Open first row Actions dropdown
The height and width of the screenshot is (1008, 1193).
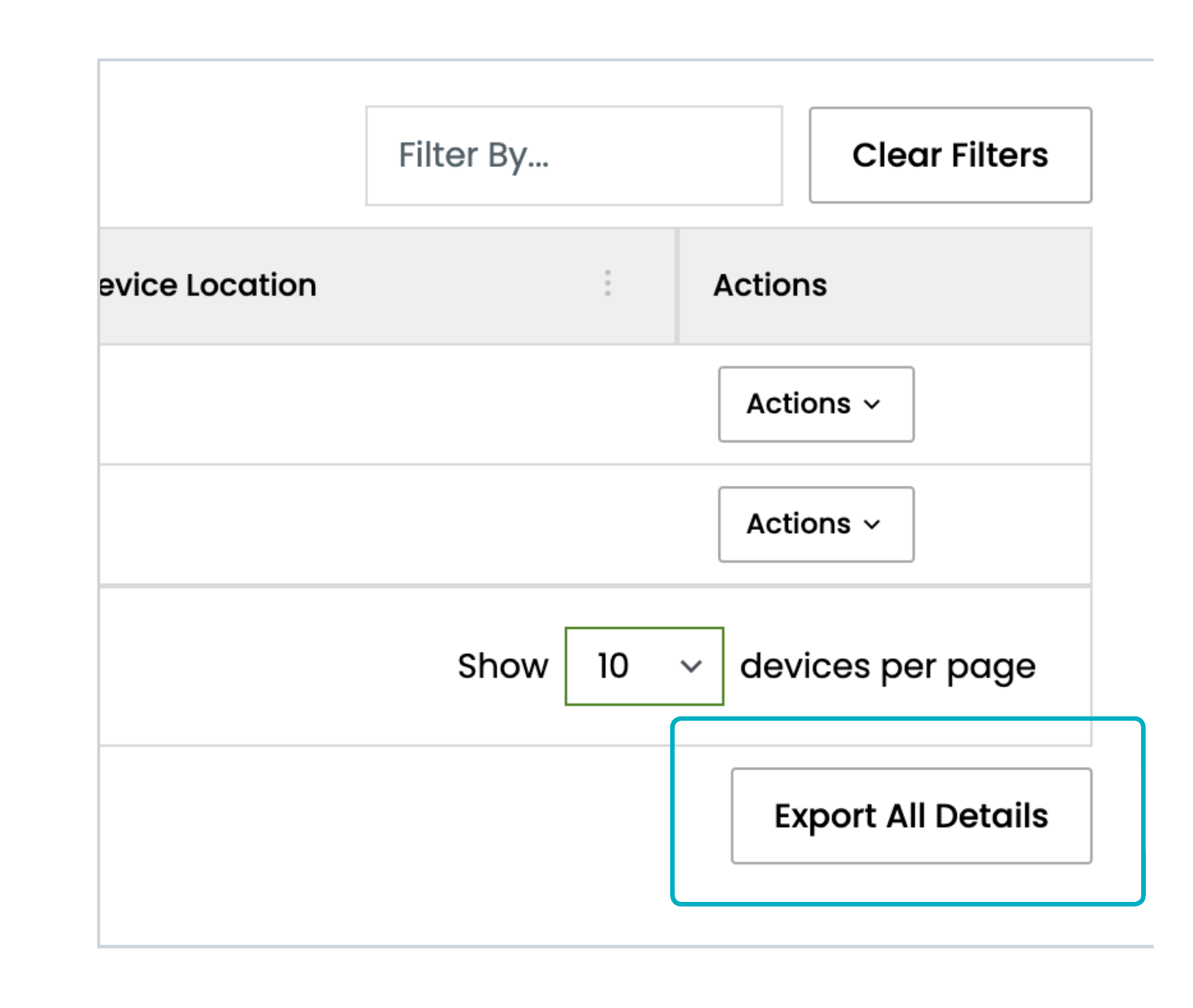coord(815,404)
